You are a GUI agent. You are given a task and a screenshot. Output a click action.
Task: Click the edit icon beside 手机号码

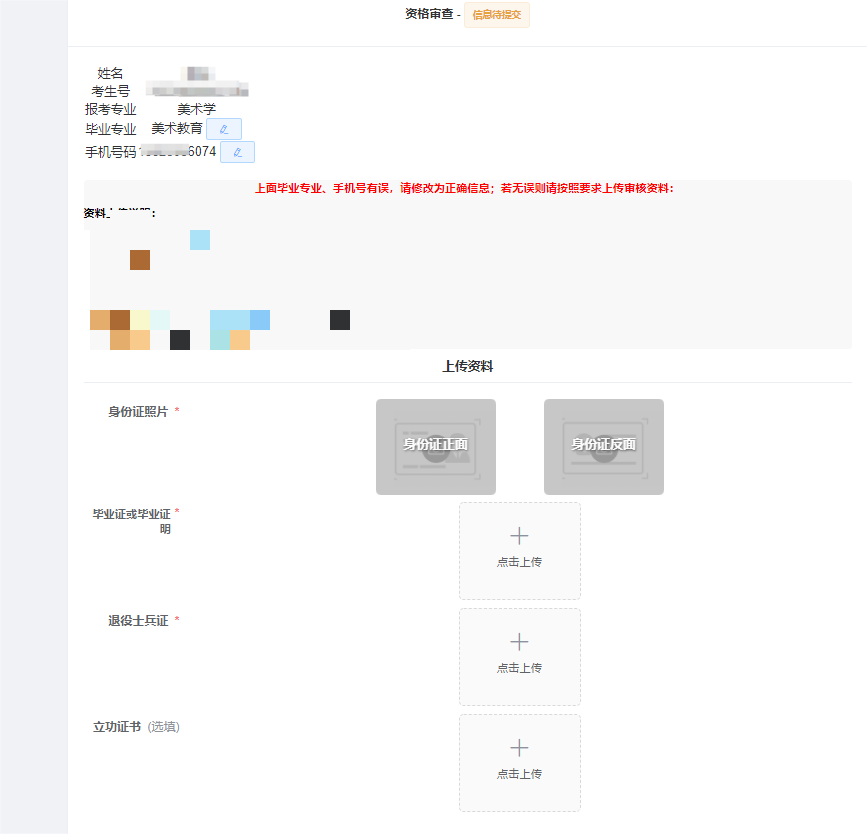237,152
